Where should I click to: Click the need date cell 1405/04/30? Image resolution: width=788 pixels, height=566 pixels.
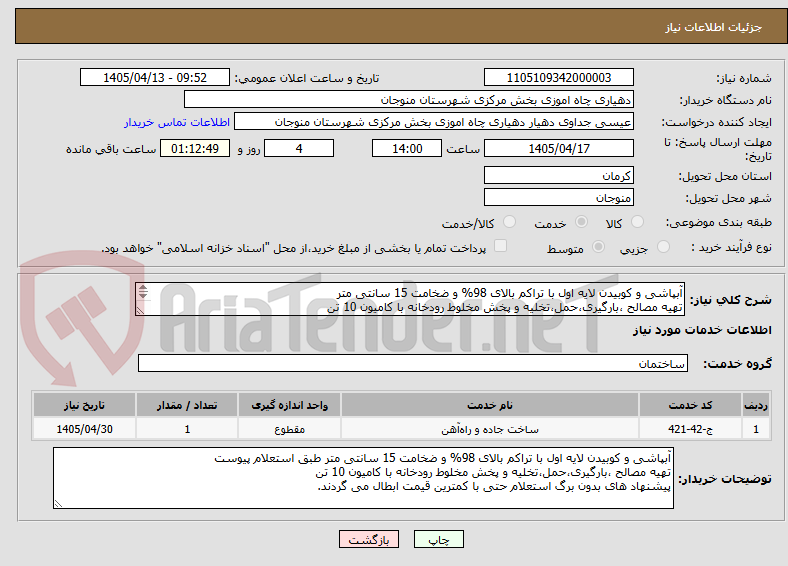point(84,429)
